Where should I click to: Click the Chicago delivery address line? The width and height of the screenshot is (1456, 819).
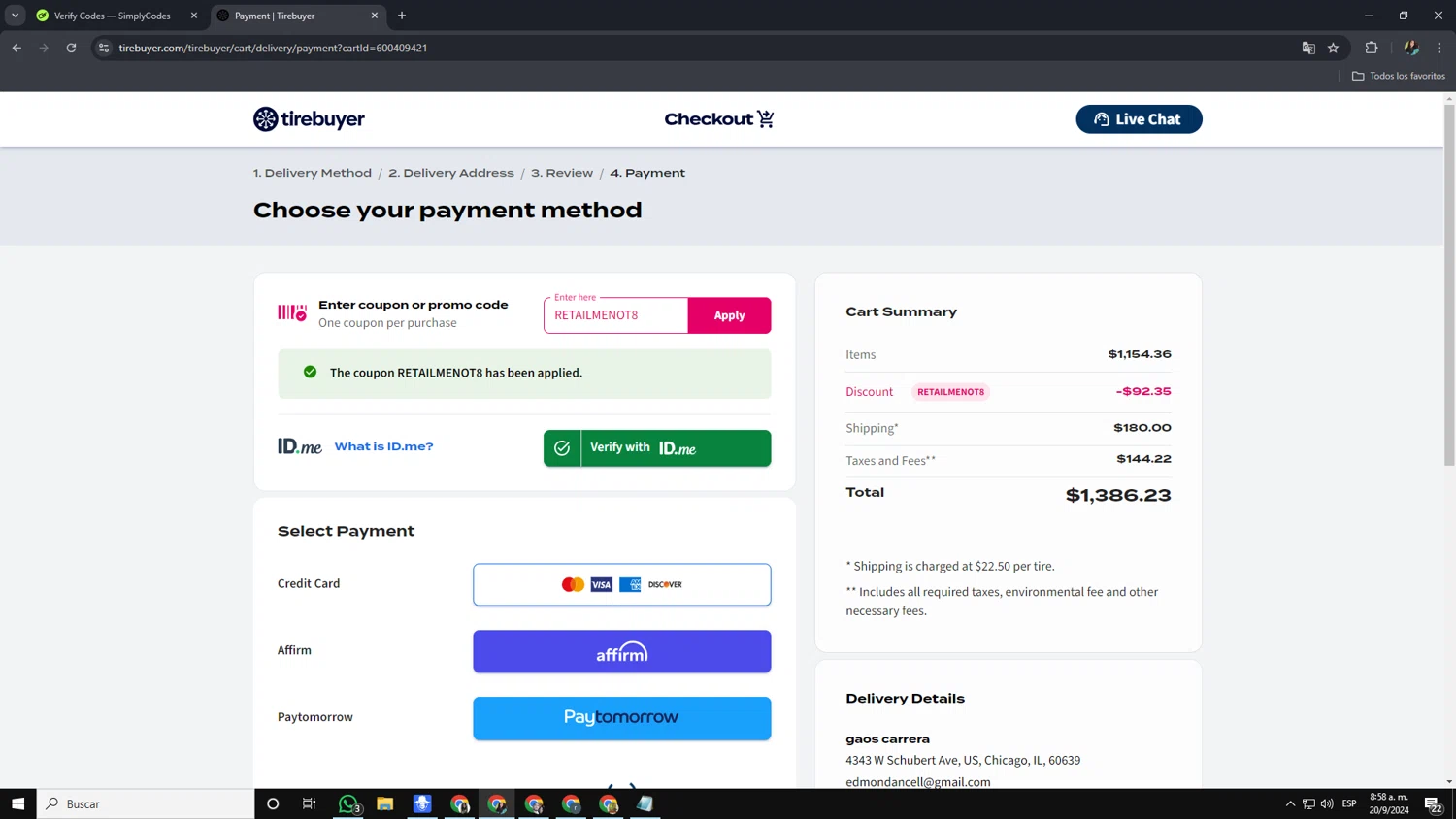pos(963,760)
